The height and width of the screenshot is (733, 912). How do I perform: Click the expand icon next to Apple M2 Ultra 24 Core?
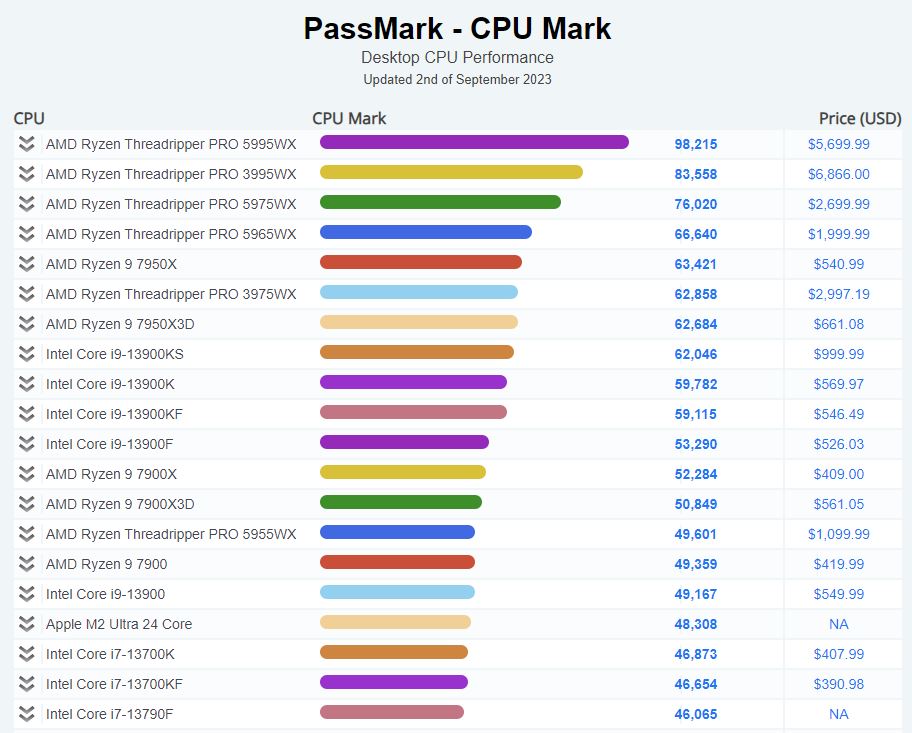pos(26,624)
